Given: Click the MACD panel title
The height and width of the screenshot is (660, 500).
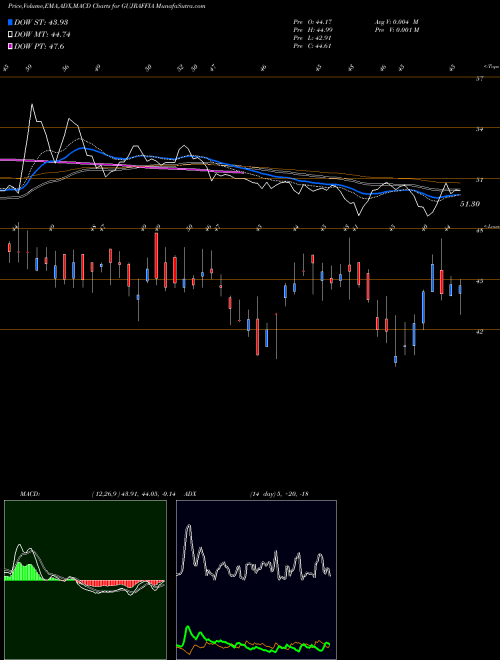Looking at the screenshot, I should pyautogui.click(x=29, y=494).
